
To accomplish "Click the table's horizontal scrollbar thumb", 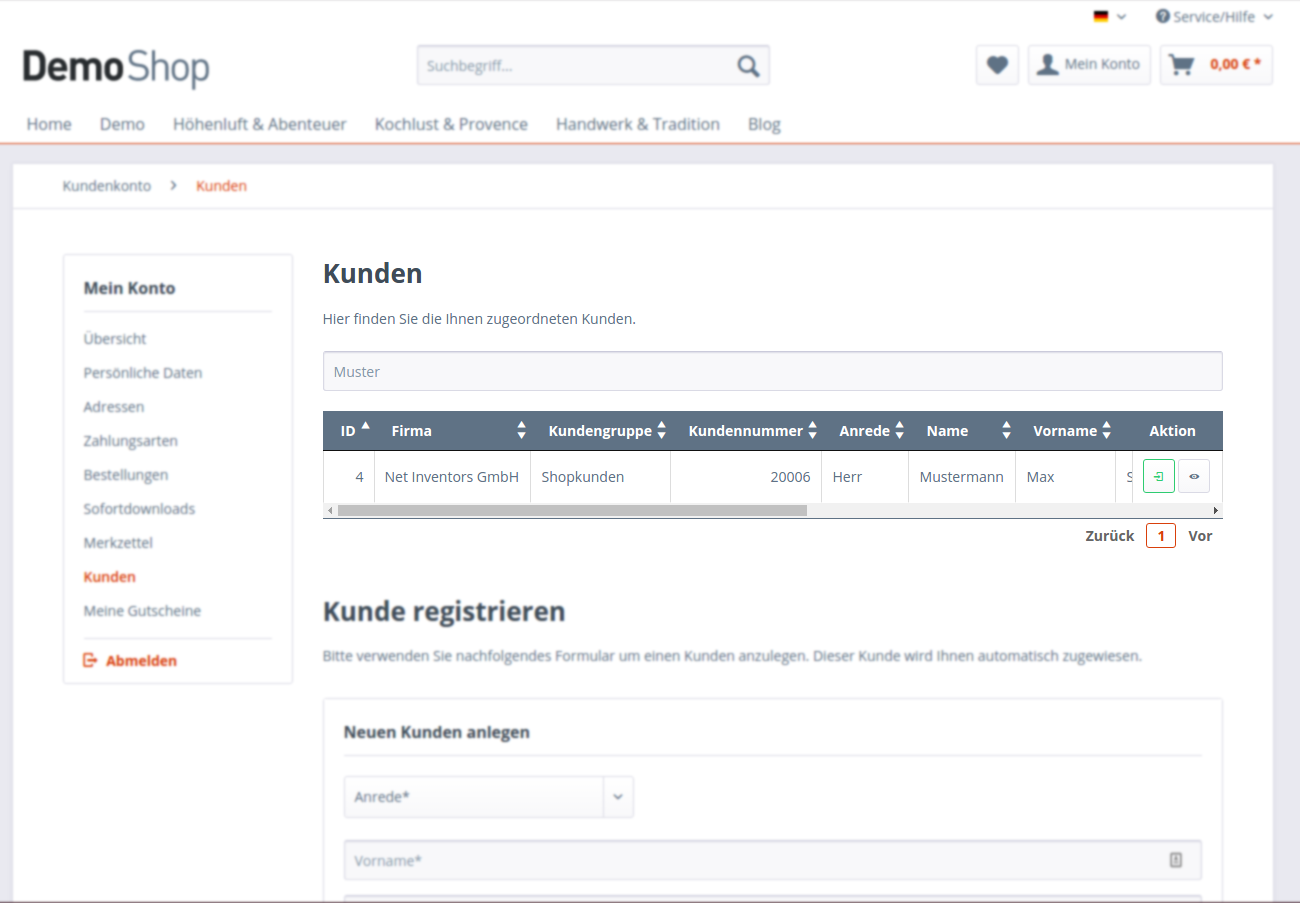I will click(572, 510).
